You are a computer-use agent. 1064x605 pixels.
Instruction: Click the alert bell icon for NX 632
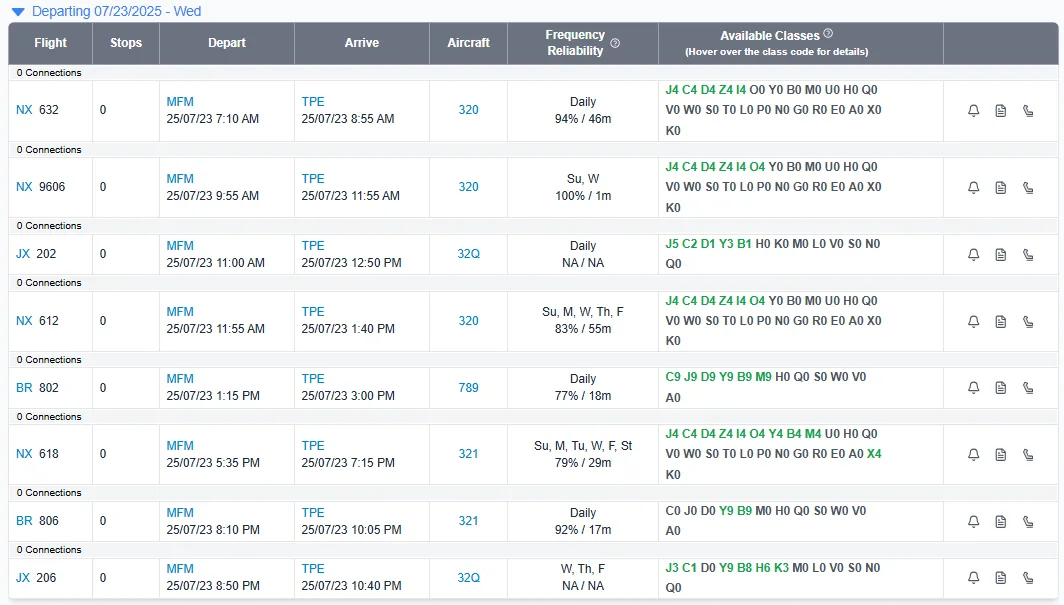coord(973,111)
